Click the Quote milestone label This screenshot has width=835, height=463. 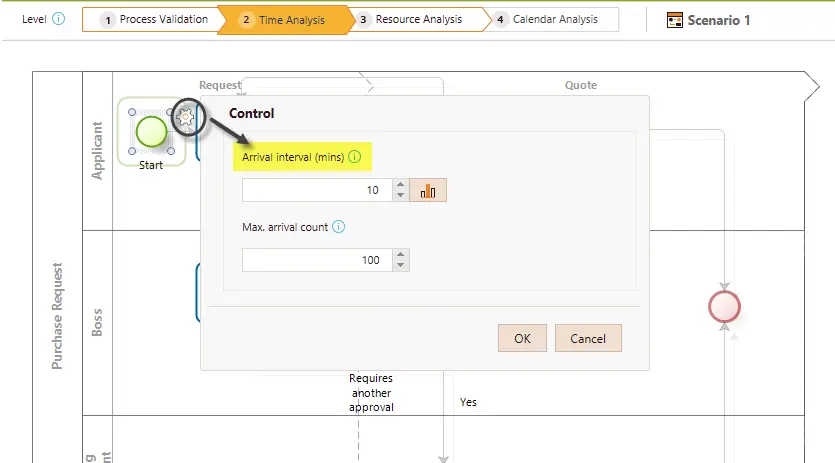[x=580, y=85]
